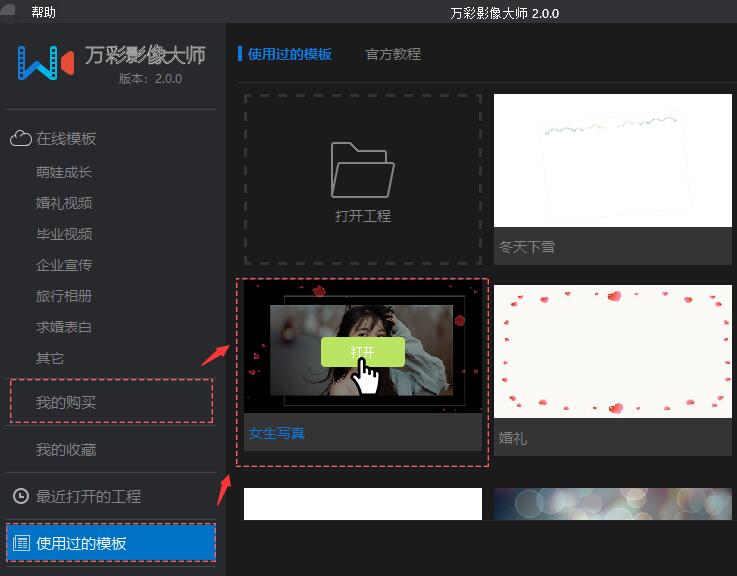Select the 冬天下雪 template thumbnail
The image size is (737, 576).
[x=612, y=160]
